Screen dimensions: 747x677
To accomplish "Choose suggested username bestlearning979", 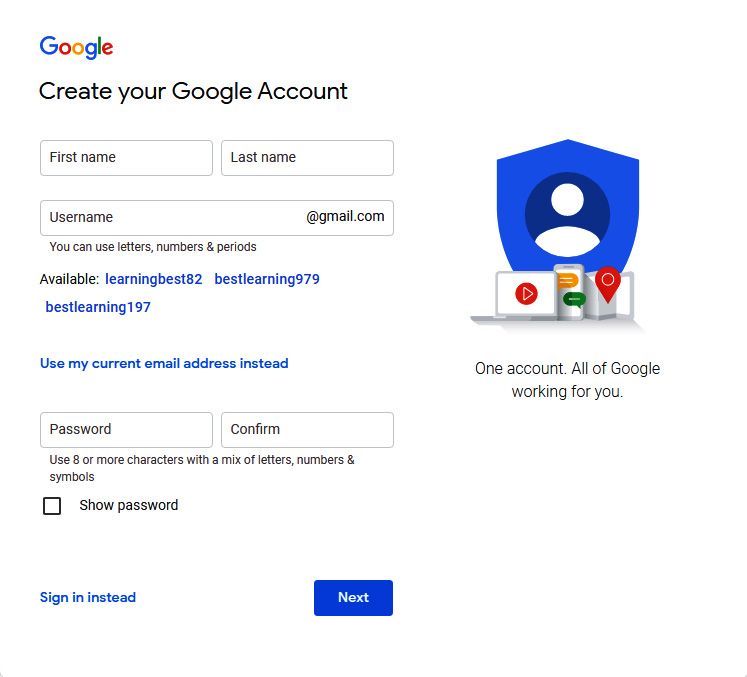I will (x=267, y=279).
